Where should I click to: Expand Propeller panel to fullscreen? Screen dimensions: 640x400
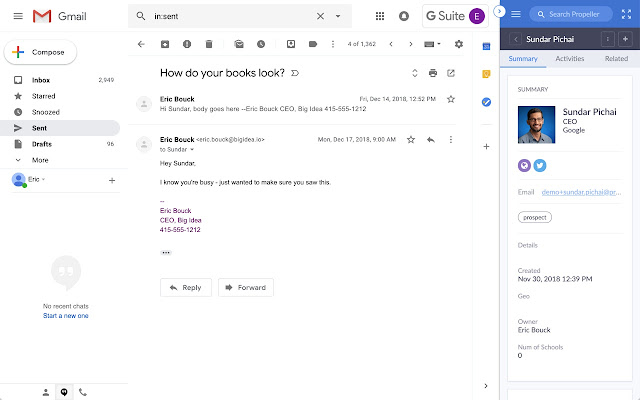626,14
